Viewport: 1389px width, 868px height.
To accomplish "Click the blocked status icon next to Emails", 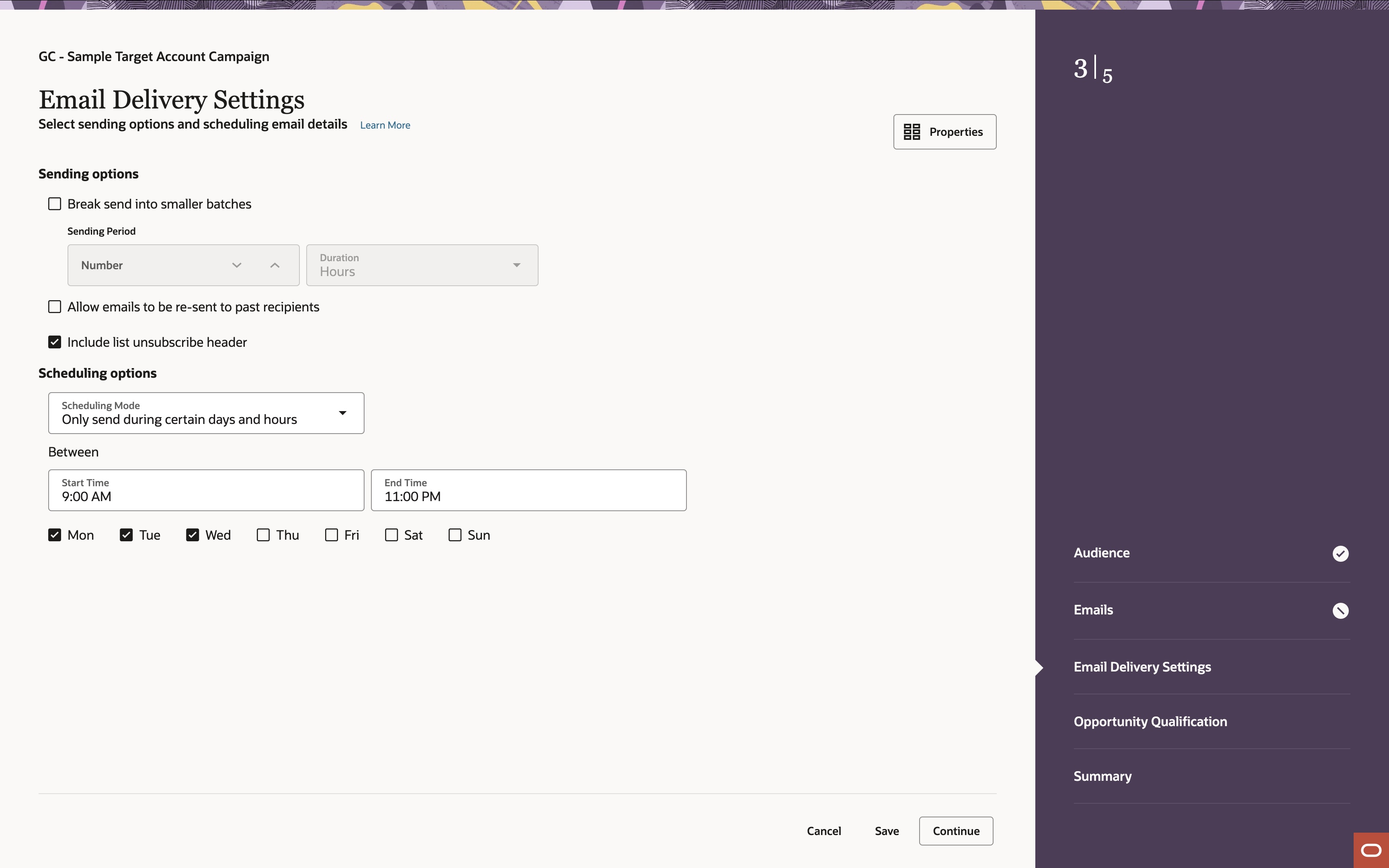I will point(1340,610).
